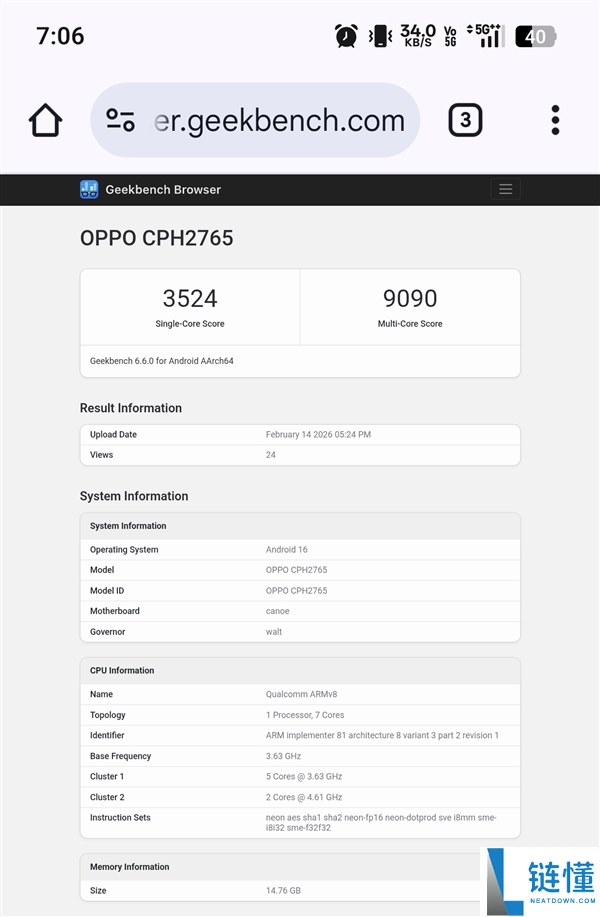Tap the Vo 5G status indicator
The height and width of the screenshot is (917, 600).
coord(450,36)
